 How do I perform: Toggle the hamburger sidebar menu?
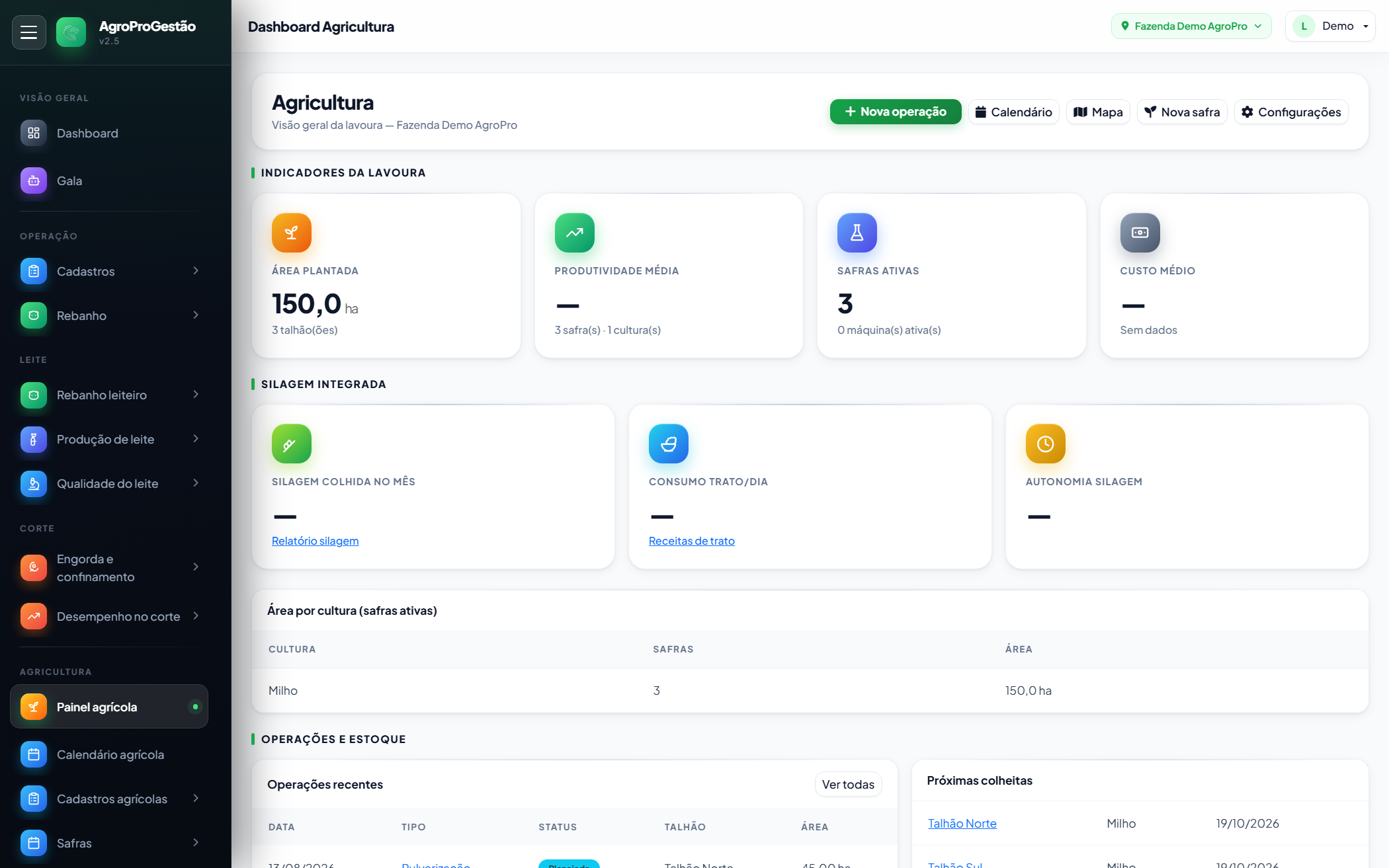click(28, 32)
